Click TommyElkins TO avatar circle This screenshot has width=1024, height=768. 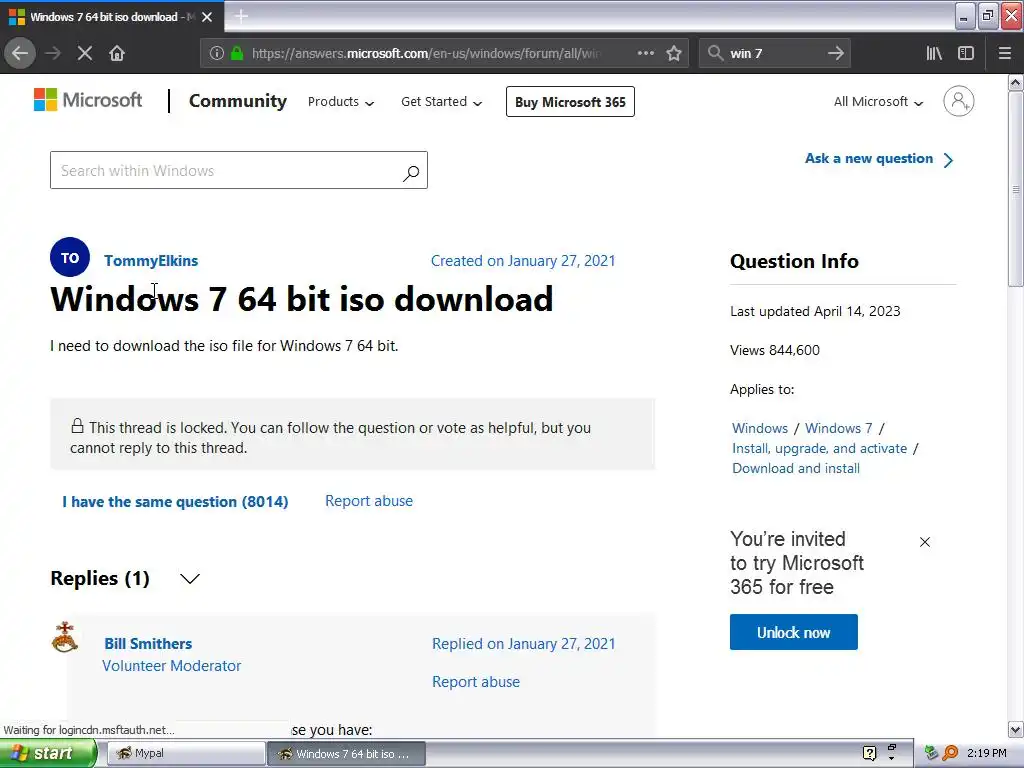[70, 257]
